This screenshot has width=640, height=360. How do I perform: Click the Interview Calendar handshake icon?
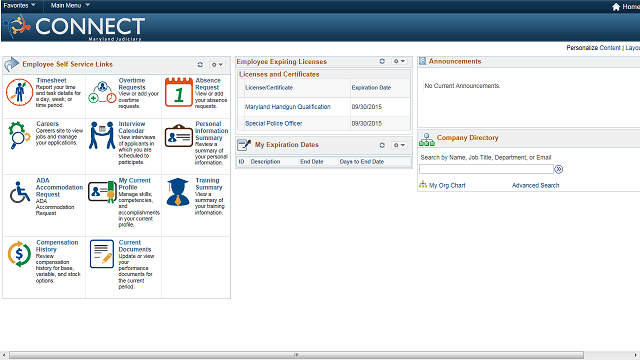pos(102,135)
